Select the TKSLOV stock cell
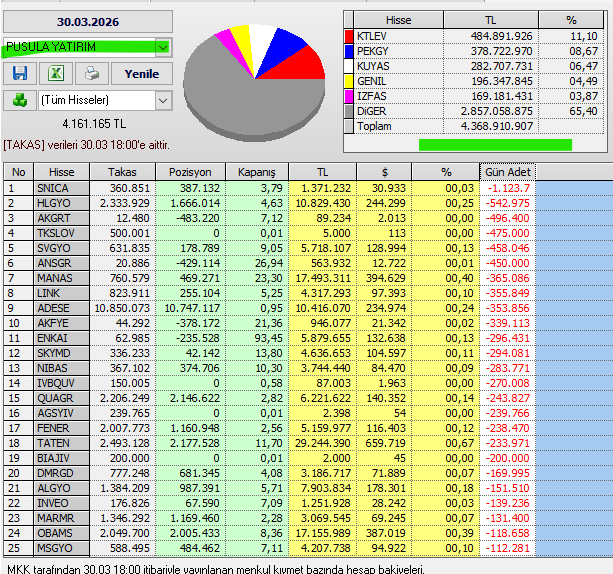The width and height of the screenshot is (613, 574). click(62, 233)
